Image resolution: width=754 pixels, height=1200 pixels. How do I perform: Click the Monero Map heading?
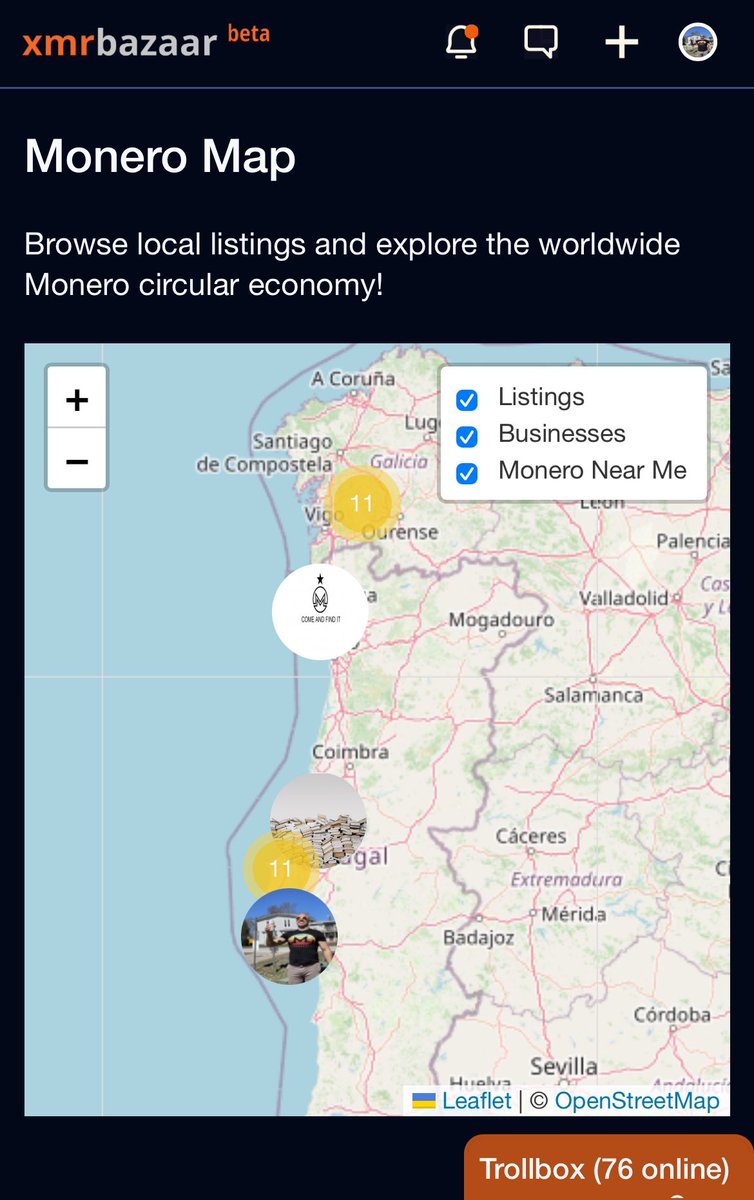160,157
